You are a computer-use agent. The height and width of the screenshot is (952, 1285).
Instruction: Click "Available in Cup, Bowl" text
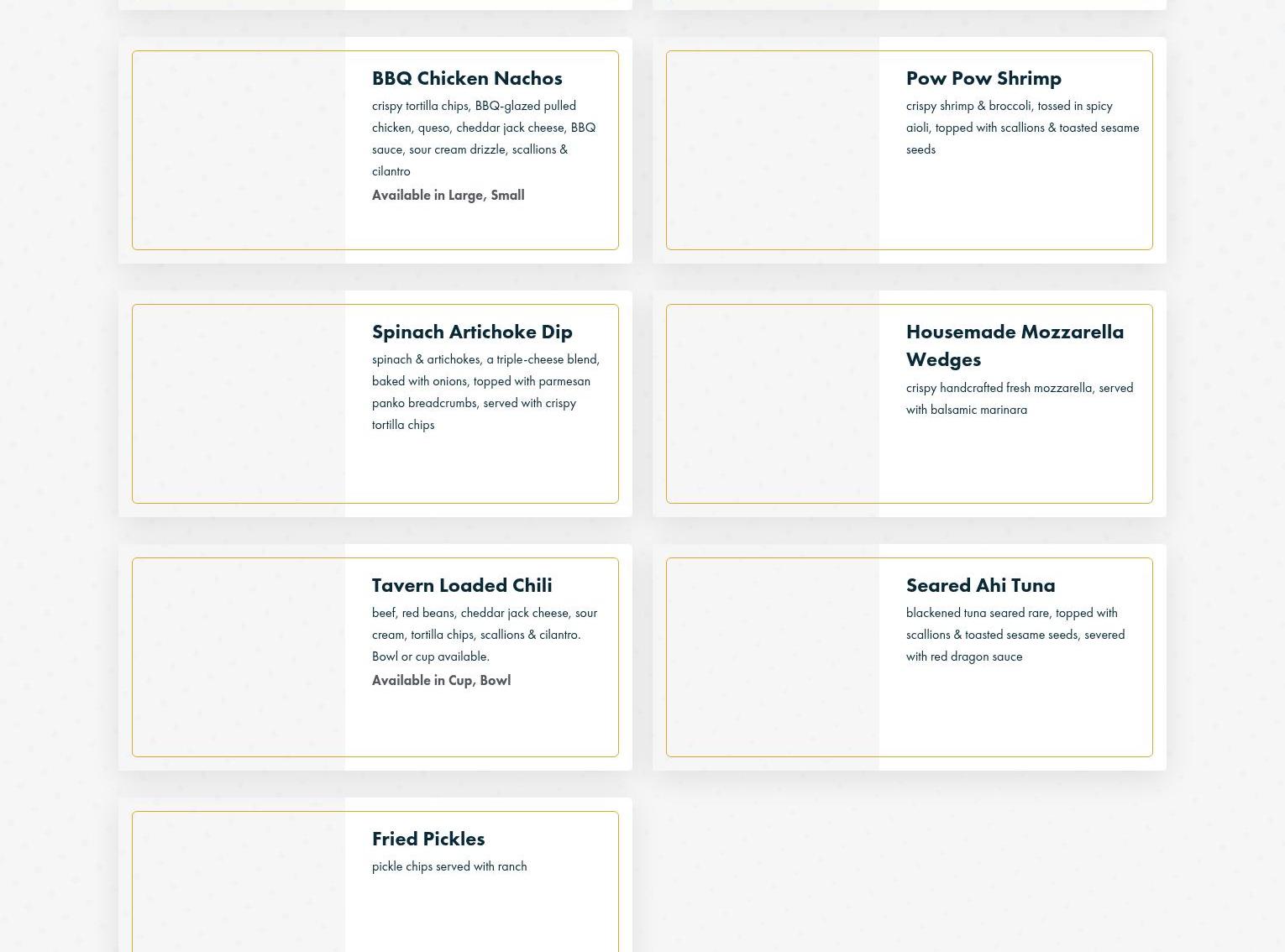pyautogui.click(x=441, y=680)
